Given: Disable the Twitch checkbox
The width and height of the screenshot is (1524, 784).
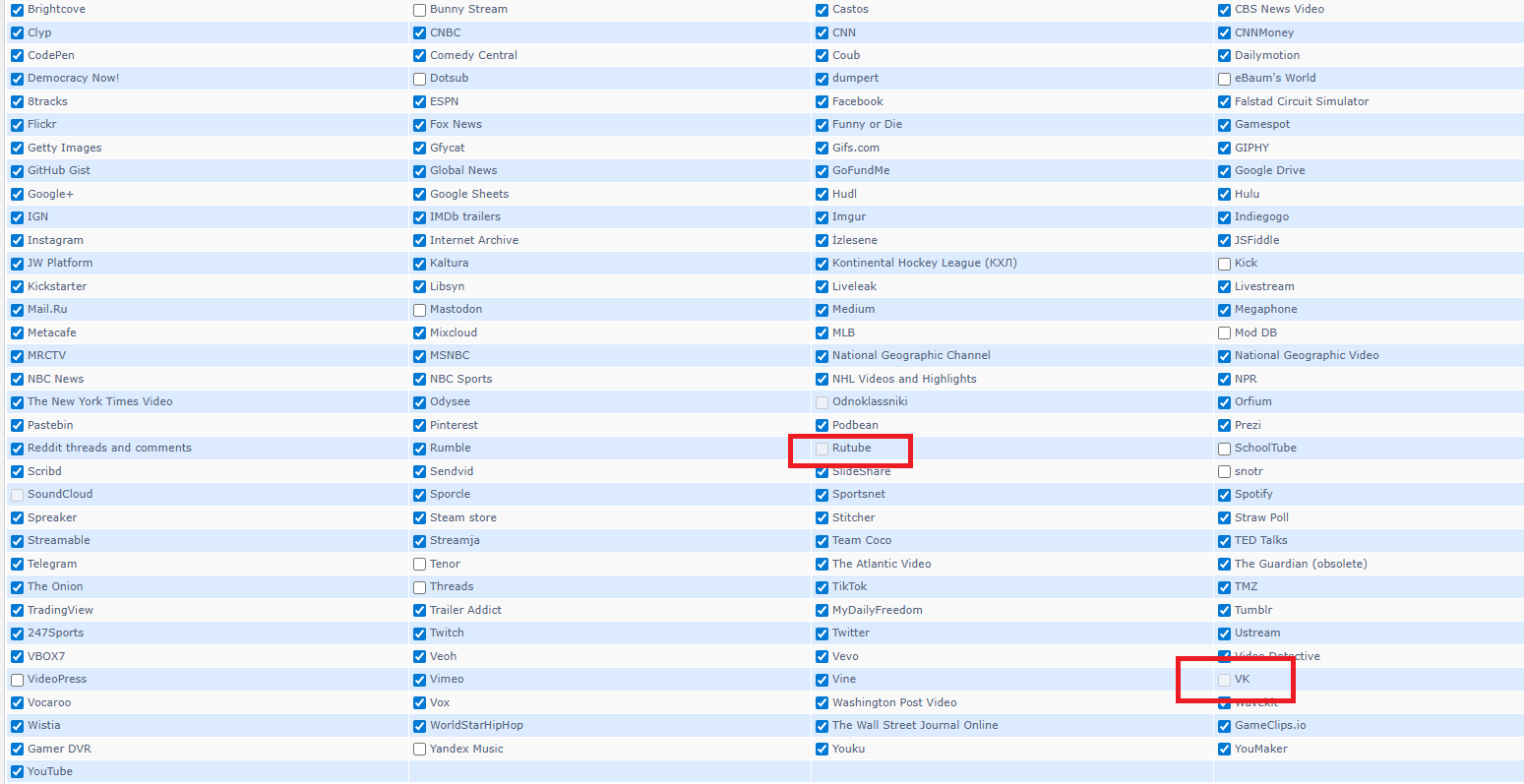Looking at the screenshot, I should 420,633.
